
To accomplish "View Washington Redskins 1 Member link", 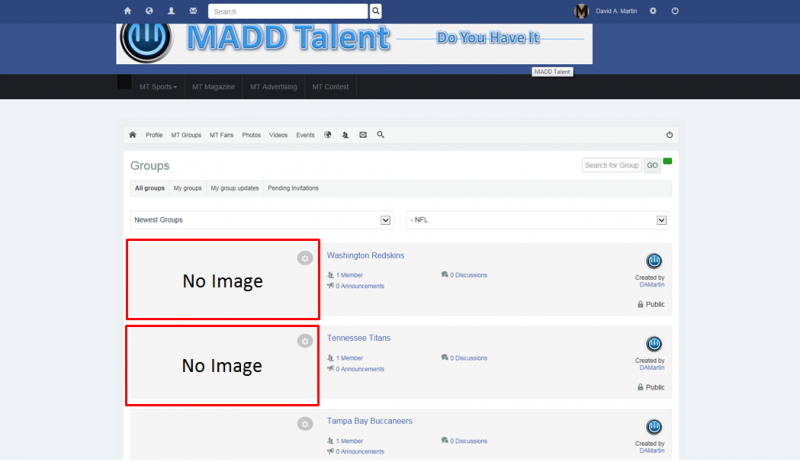I will point(349,275).
